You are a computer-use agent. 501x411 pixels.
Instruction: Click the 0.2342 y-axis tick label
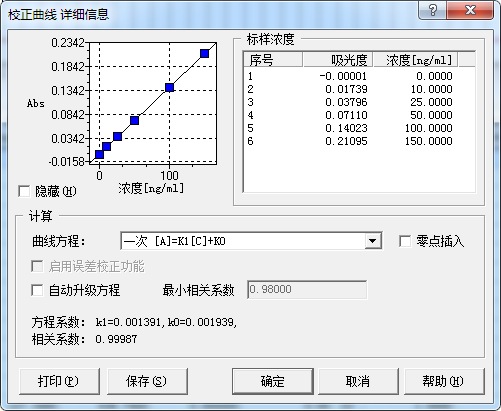pyautogui.click(x=68, y=43)
